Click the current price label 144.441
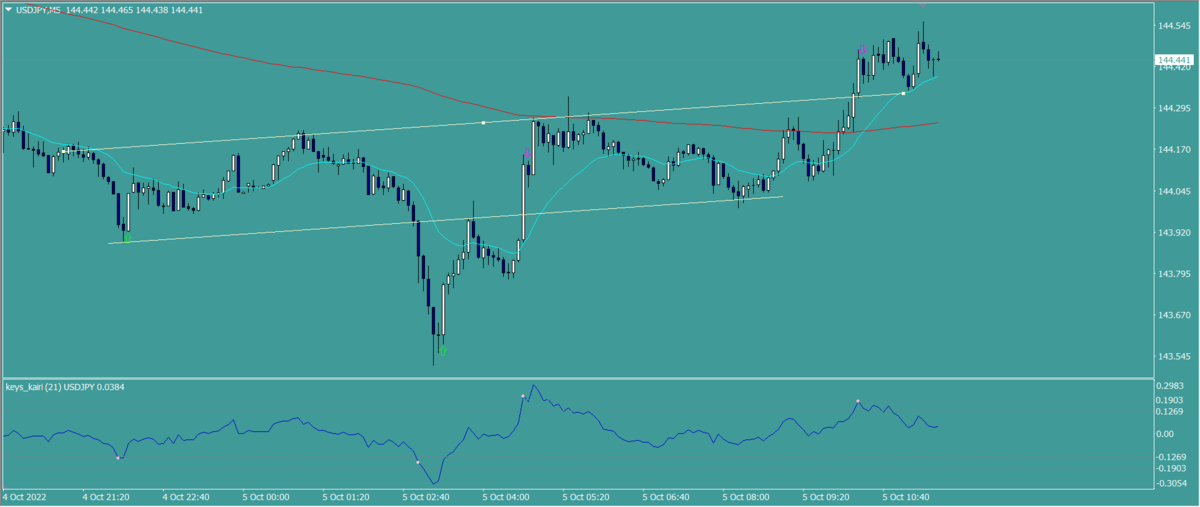Viewport: 1200px width, 507px height. tap(1173, 62)
